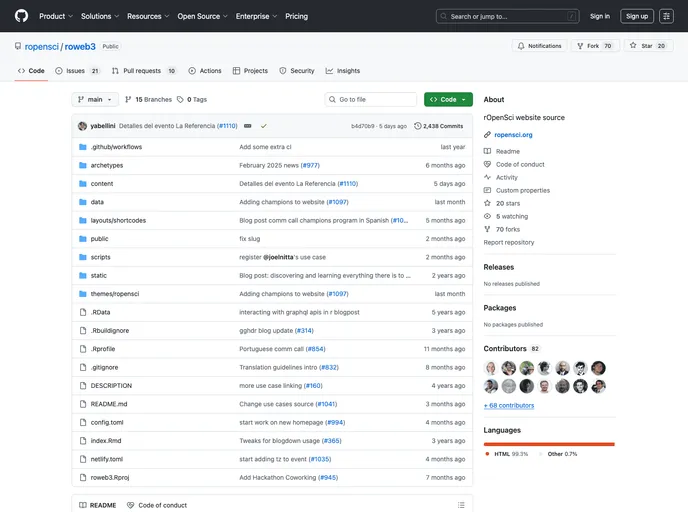Image resolution: width=688 pixels, height=512 pixels.
Task: Click the .RData file icon
Action: click(82, 312)
